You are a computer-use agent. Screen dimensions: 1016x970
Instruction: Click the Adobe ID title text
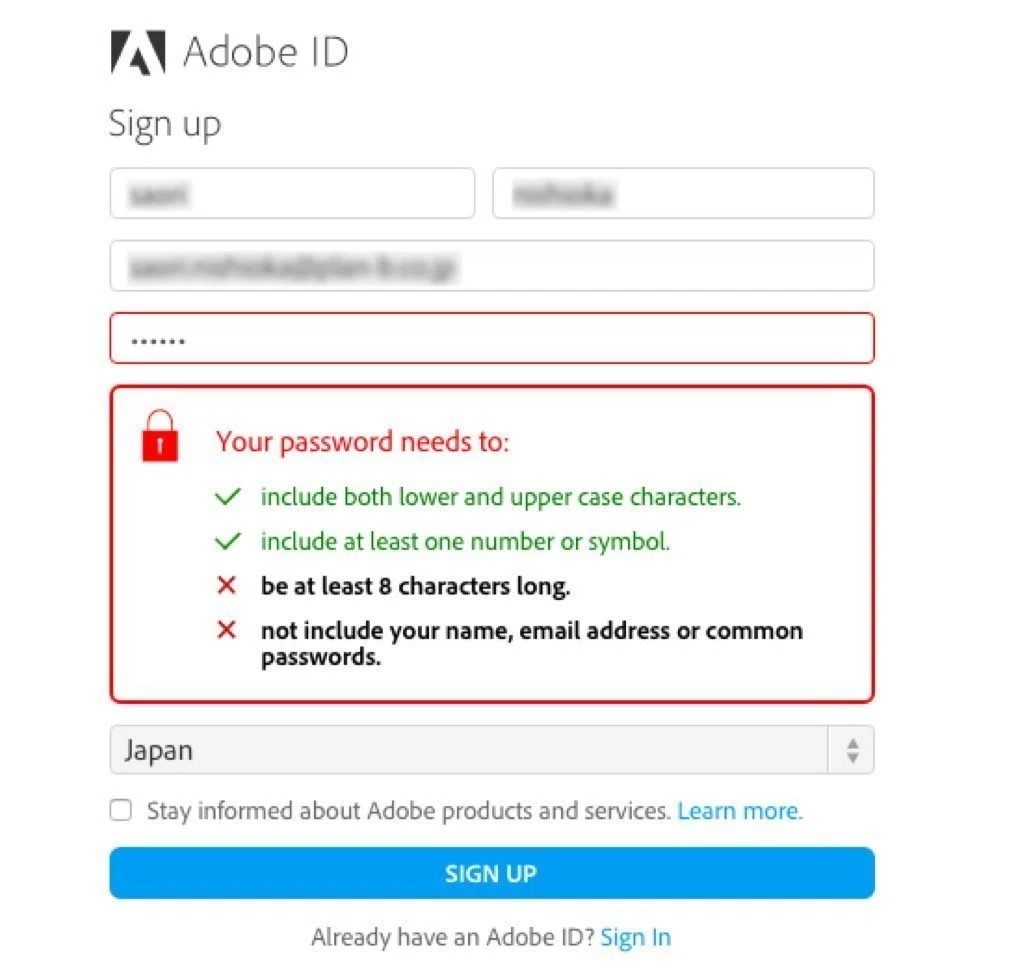pos(266,52)
